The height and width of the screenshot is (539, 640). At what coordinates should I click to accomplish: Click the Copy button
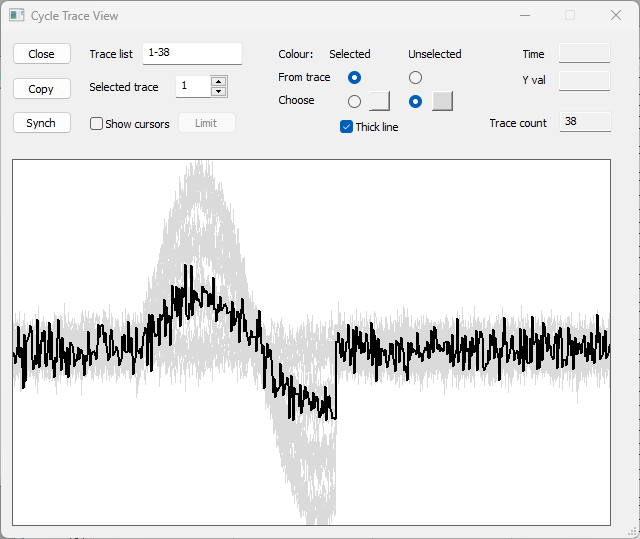(x=42, y=89)
